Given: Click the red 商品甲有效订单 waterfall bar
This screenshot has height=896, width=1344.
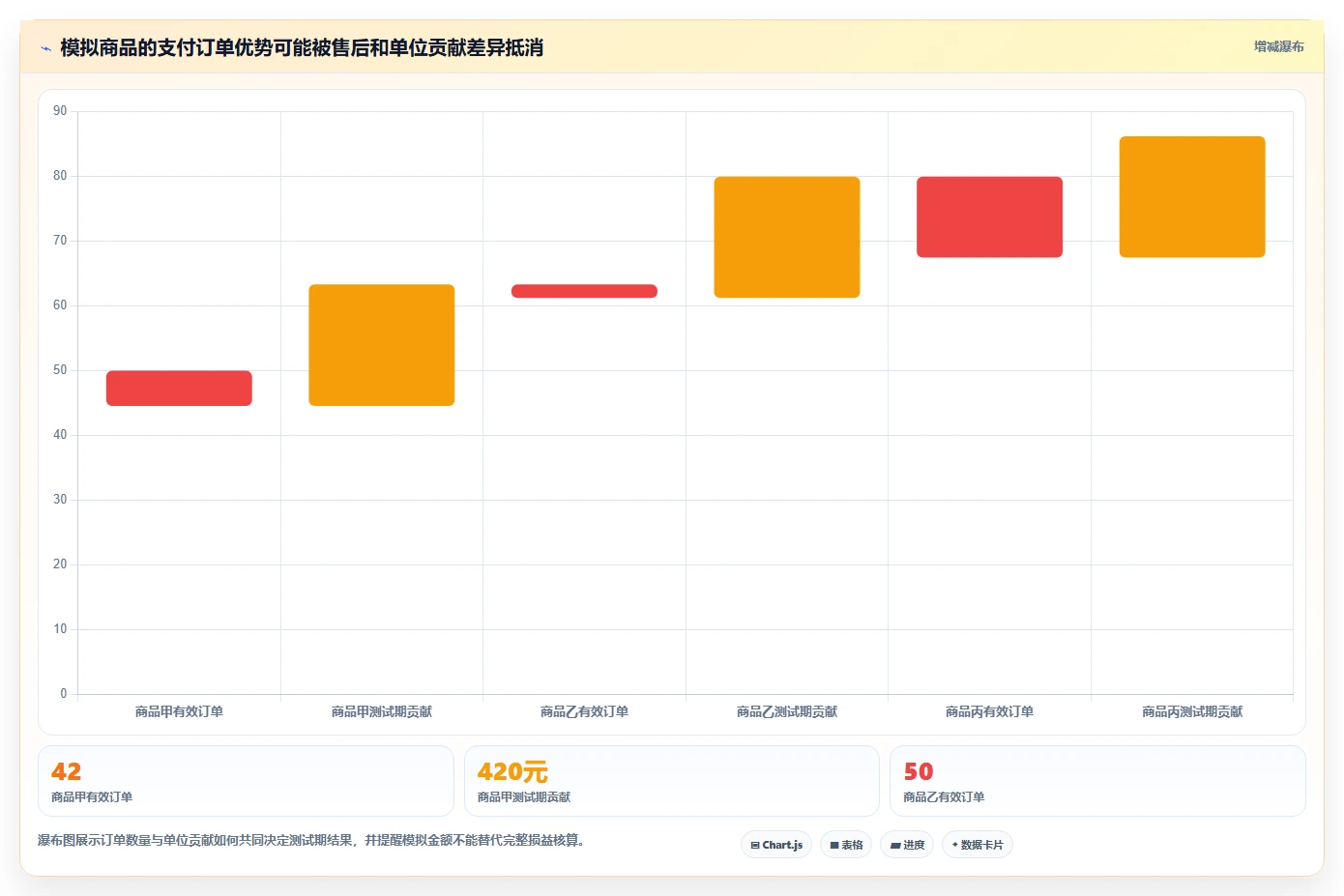Looking at the screenshot, I should tap(179, 388).
